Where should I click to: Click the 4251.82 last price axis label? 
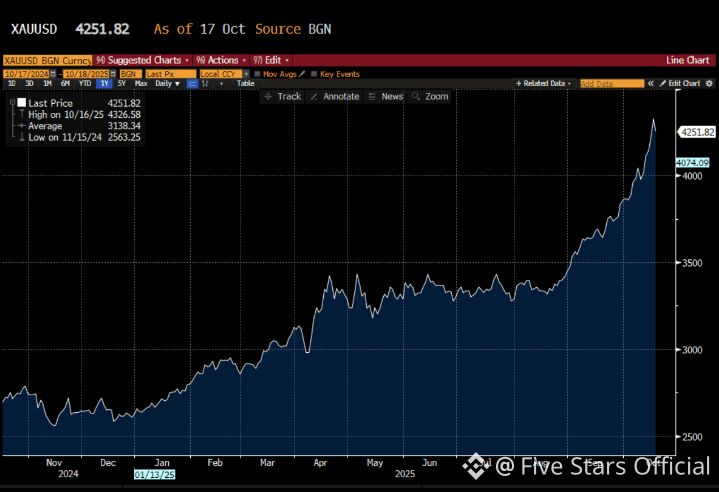[697, 132]
